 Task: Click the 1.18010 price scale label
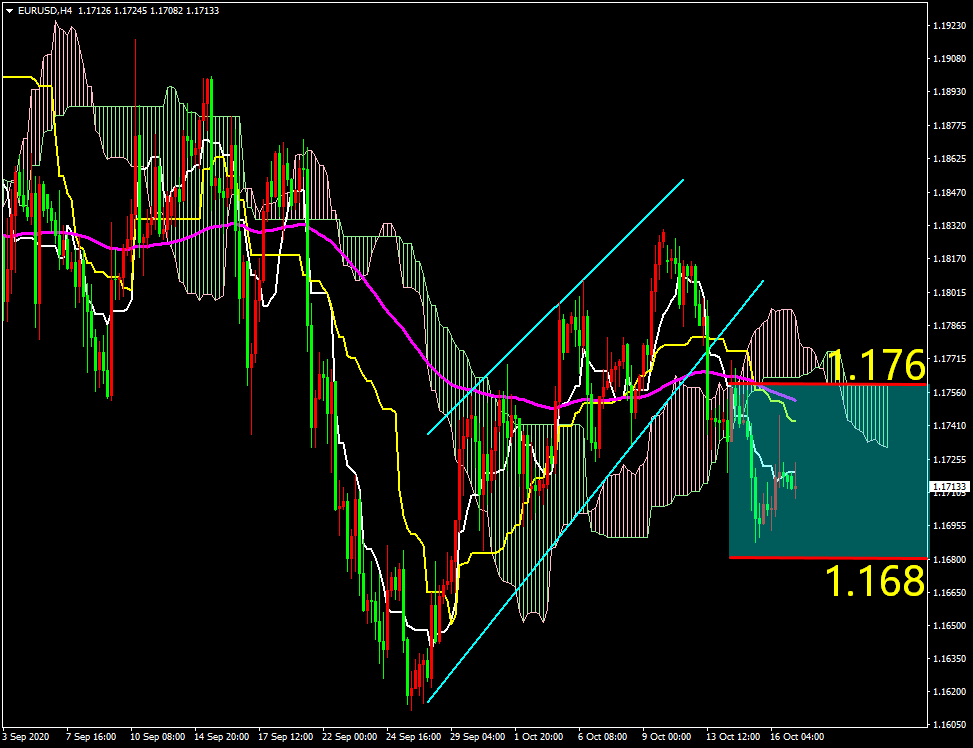point(949,292)
